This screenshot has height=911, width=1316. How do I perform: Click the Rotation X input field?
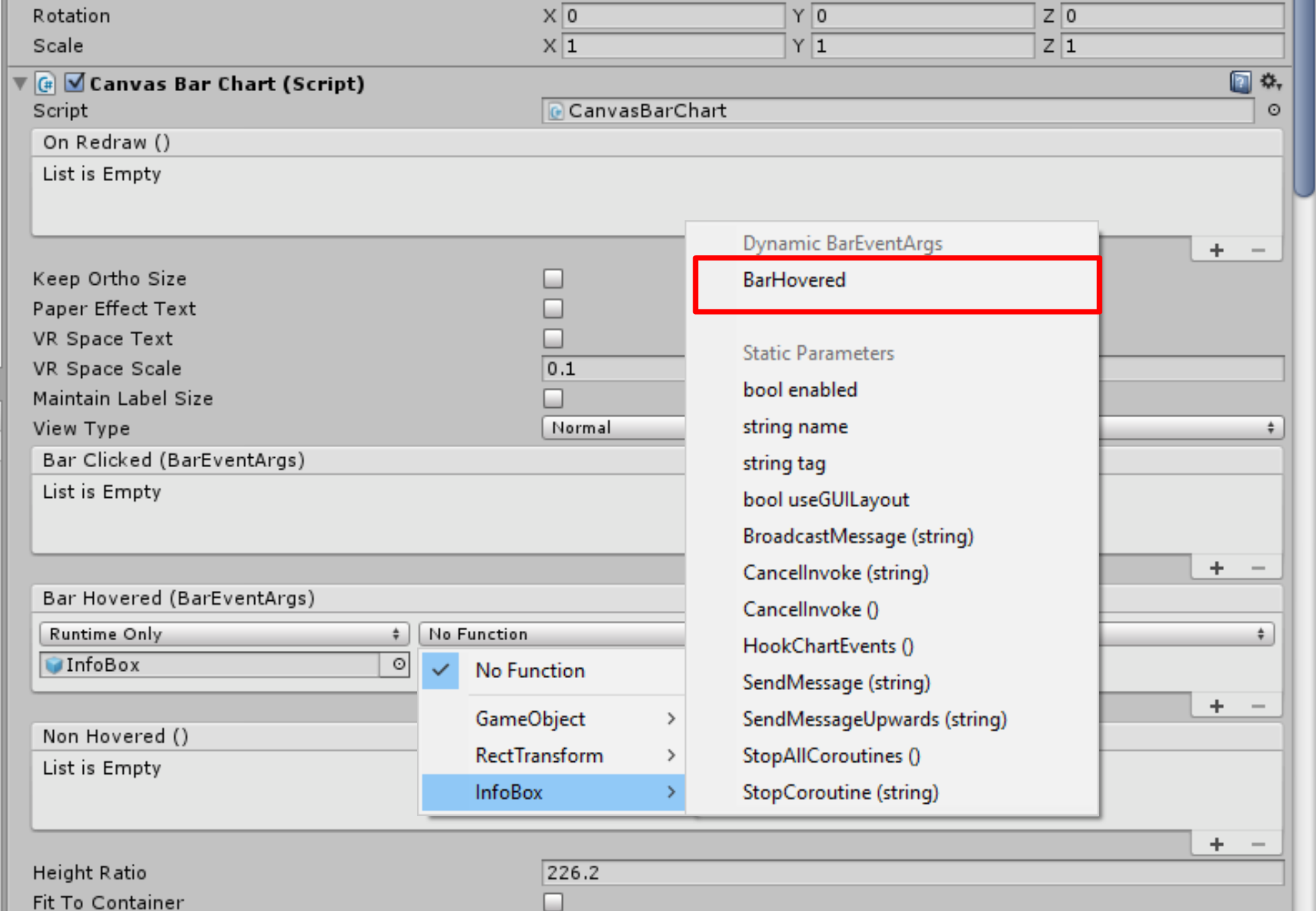pyautogui.click(x=673, y=15)
